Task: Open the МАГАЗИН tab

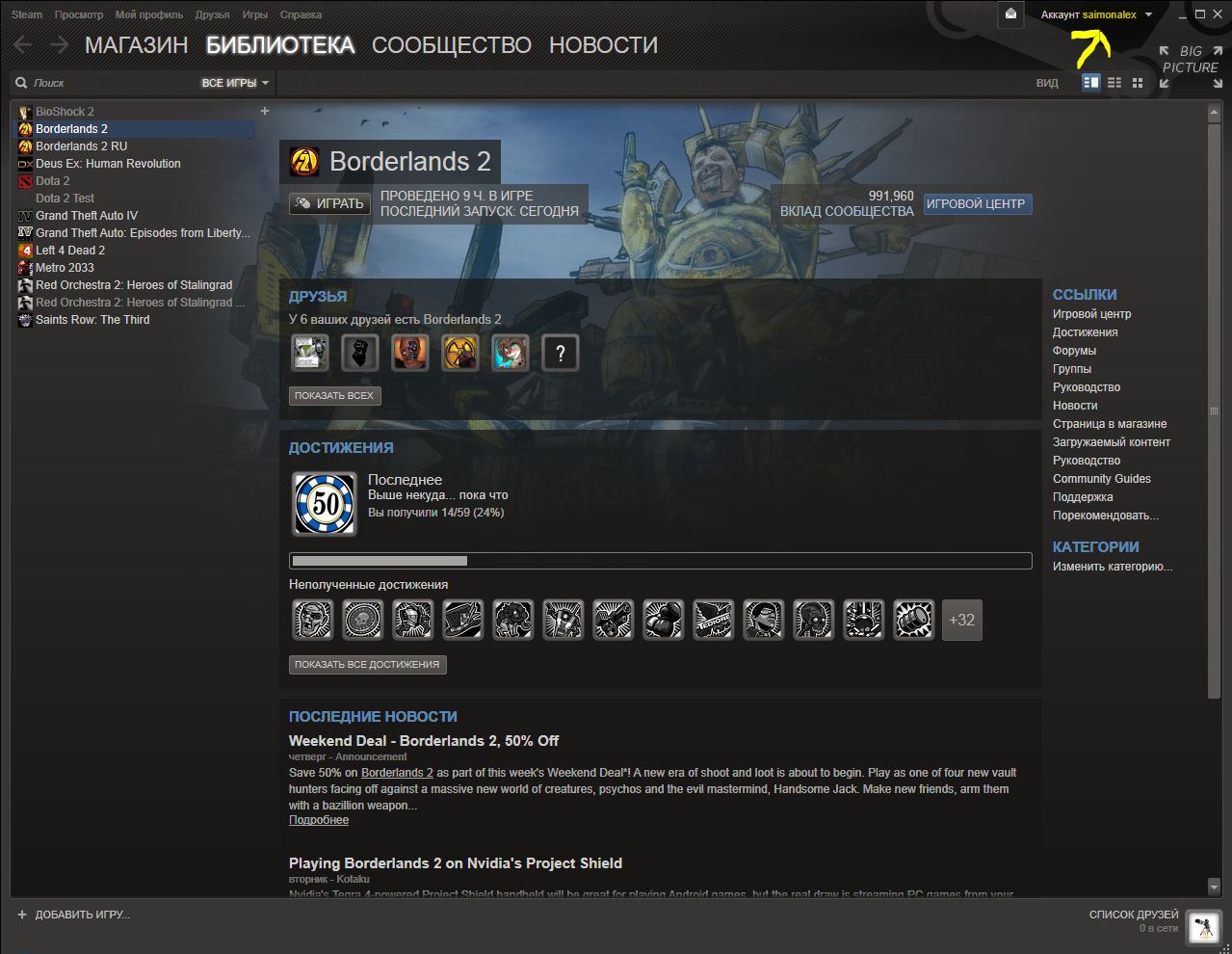Action: coord(136,45)
